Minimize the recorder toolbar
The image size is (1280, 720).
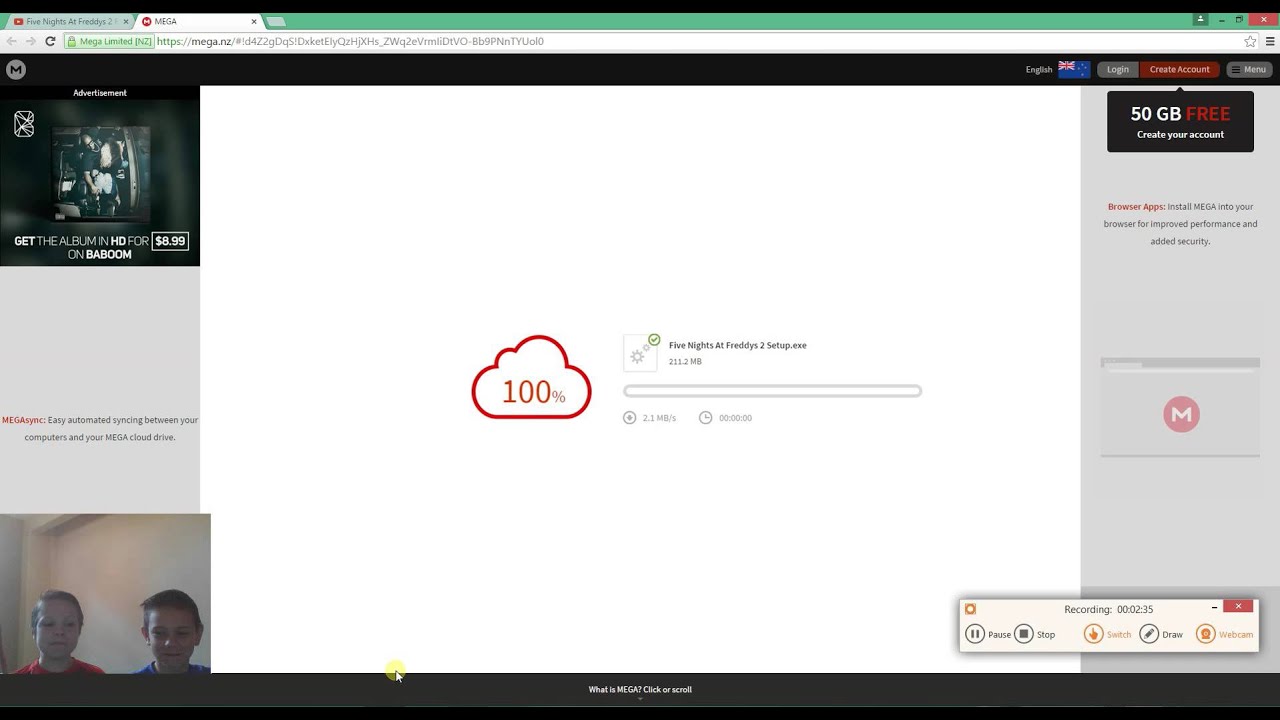1214,607
